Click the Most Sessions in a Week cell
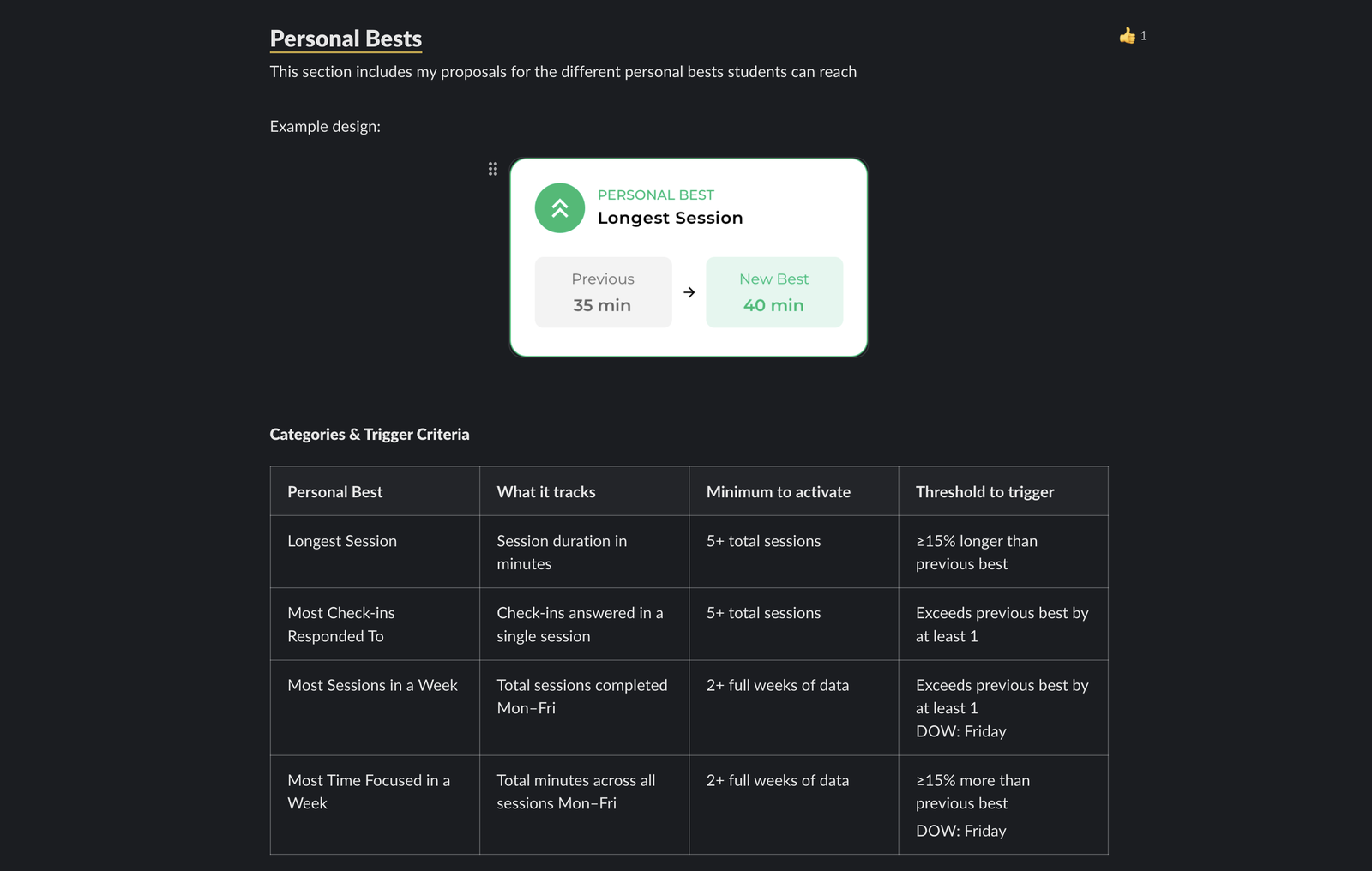This screenshot has height=871, width=1372. (x=375, y=707)
